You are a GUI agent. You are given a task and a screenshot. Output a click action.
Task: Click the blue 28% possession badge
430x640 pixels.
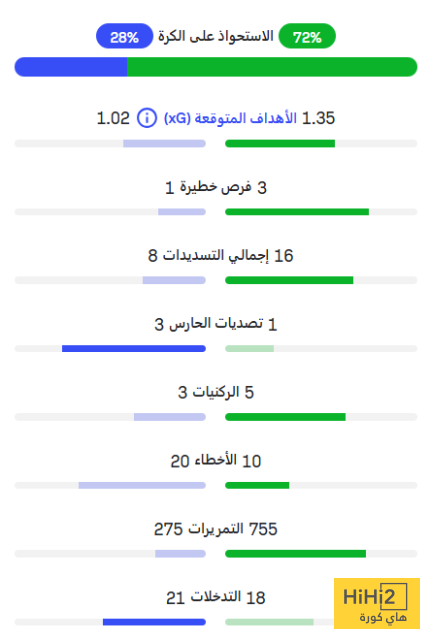point(124,36)
